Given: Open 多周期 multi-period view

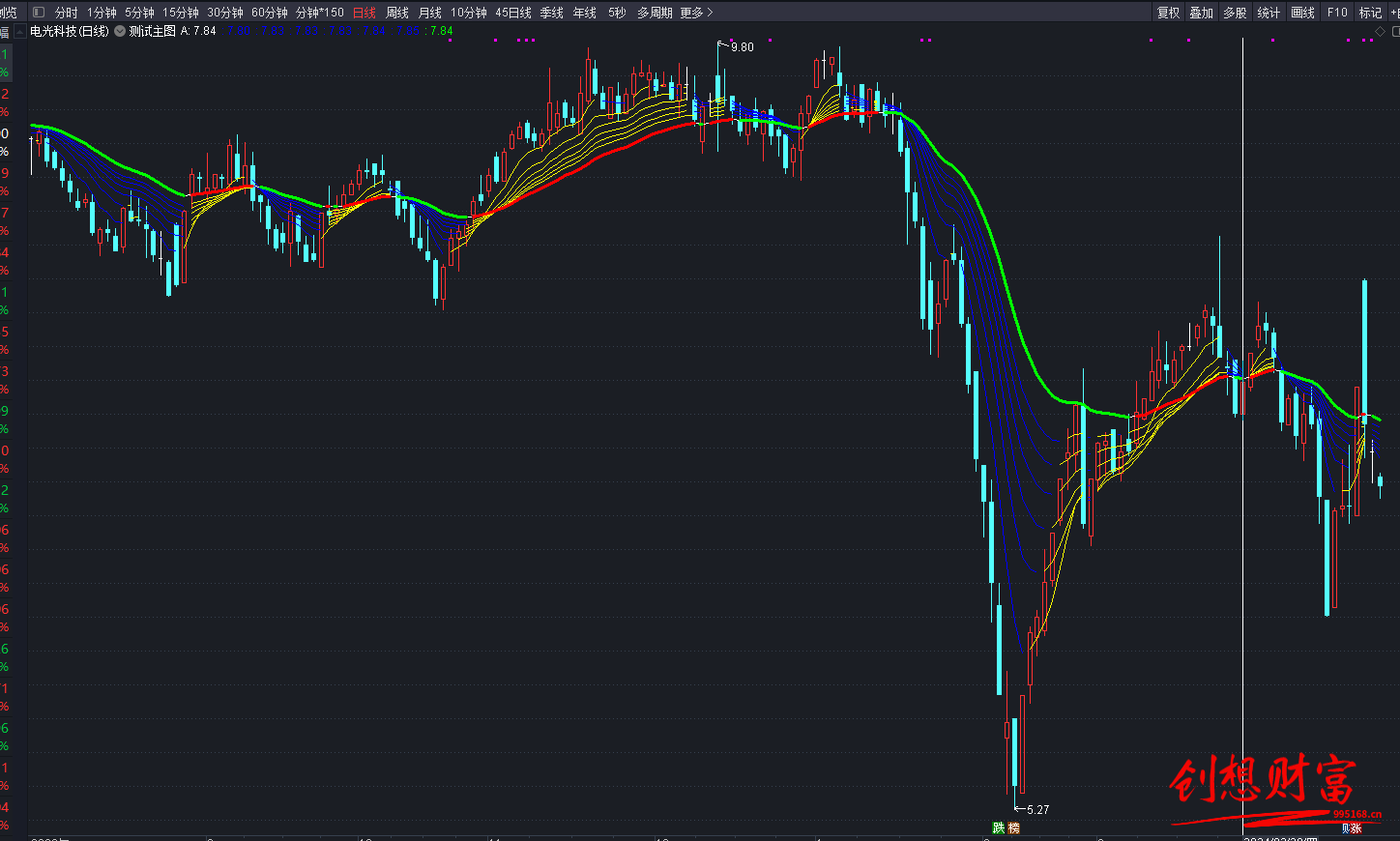Looking at the screenshot, I should (655, 13).
